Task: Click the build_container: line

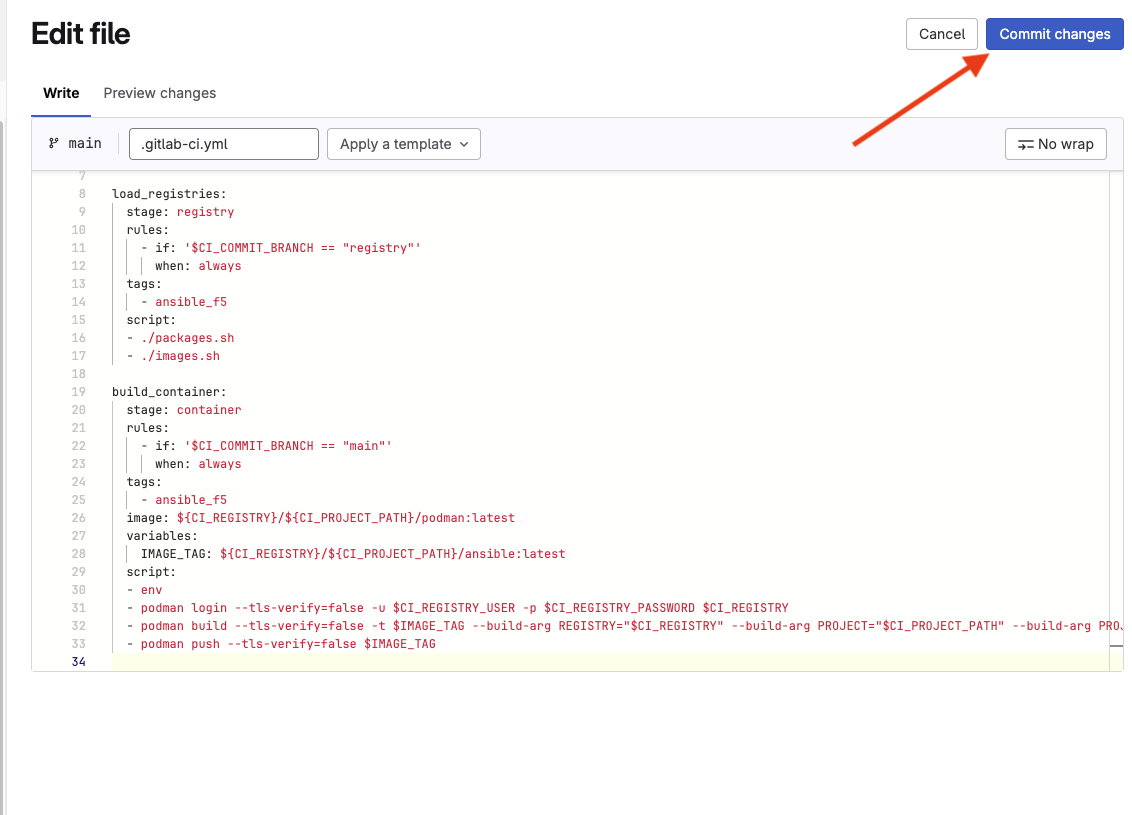Action: 169,391
